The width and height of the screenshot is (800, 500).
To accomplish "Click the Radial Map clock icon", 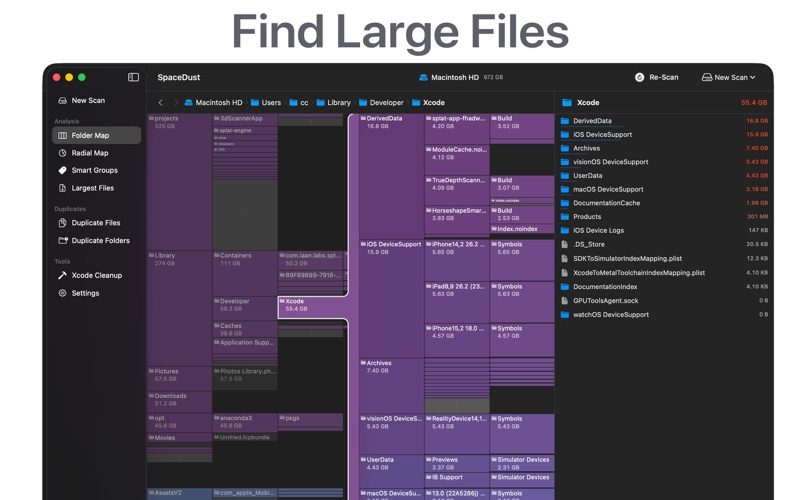I will (x=62, y=153).
